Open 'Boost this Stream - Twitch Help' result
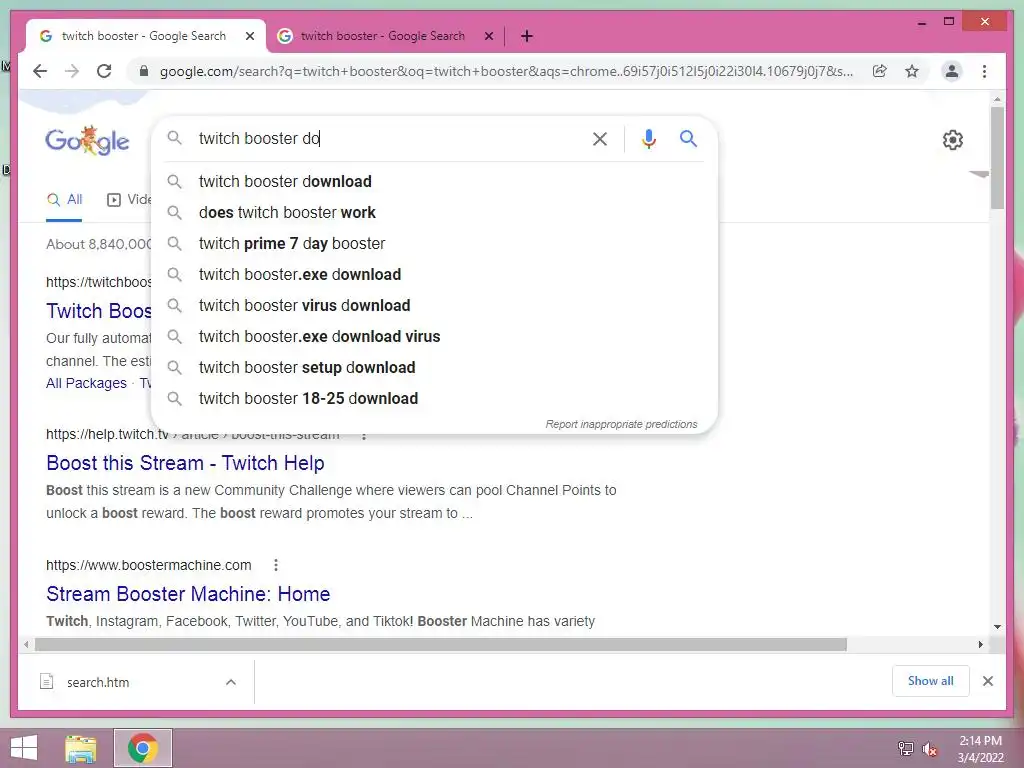The image size is (1024, 768). pos(185,463)
